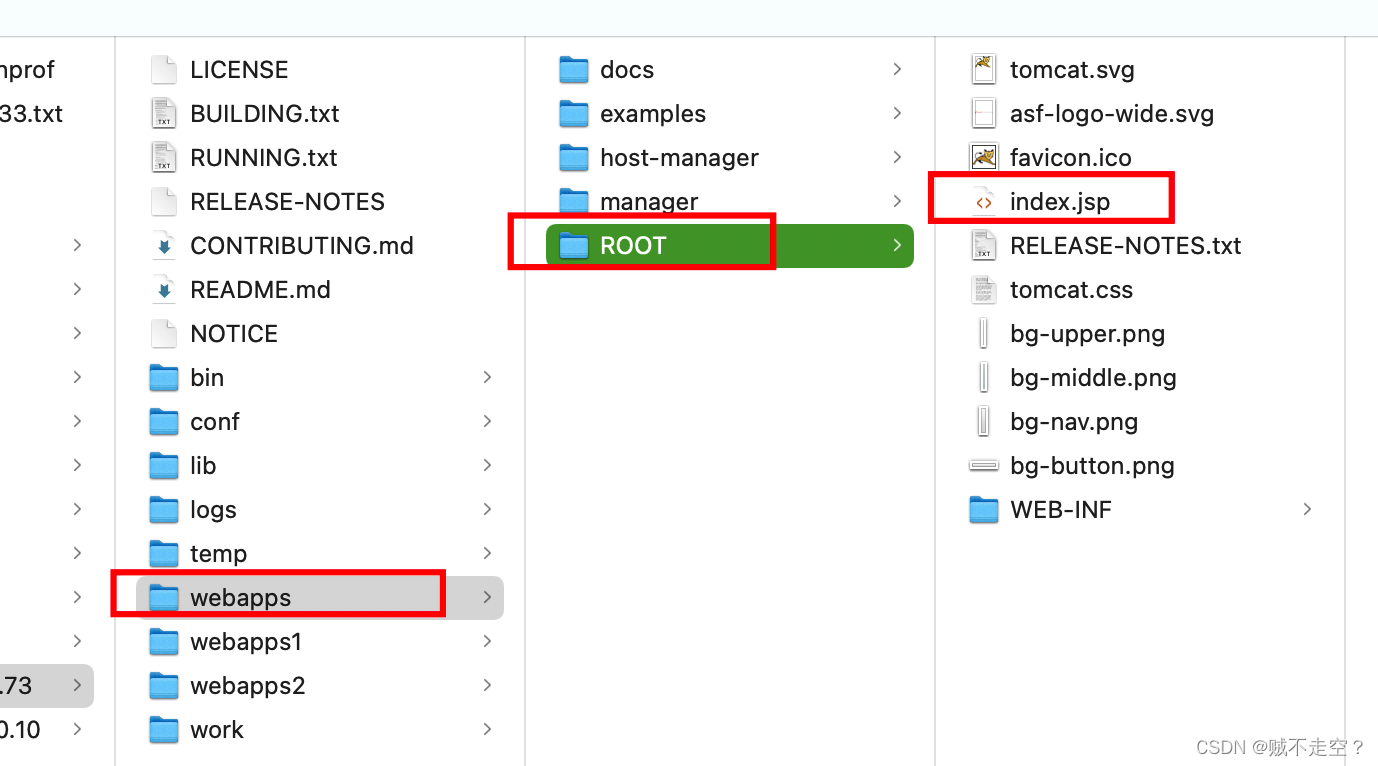The height and width of the screenshot is (766, 1378).
Task: Click the temp folder icon
Action: click(164, 553)
